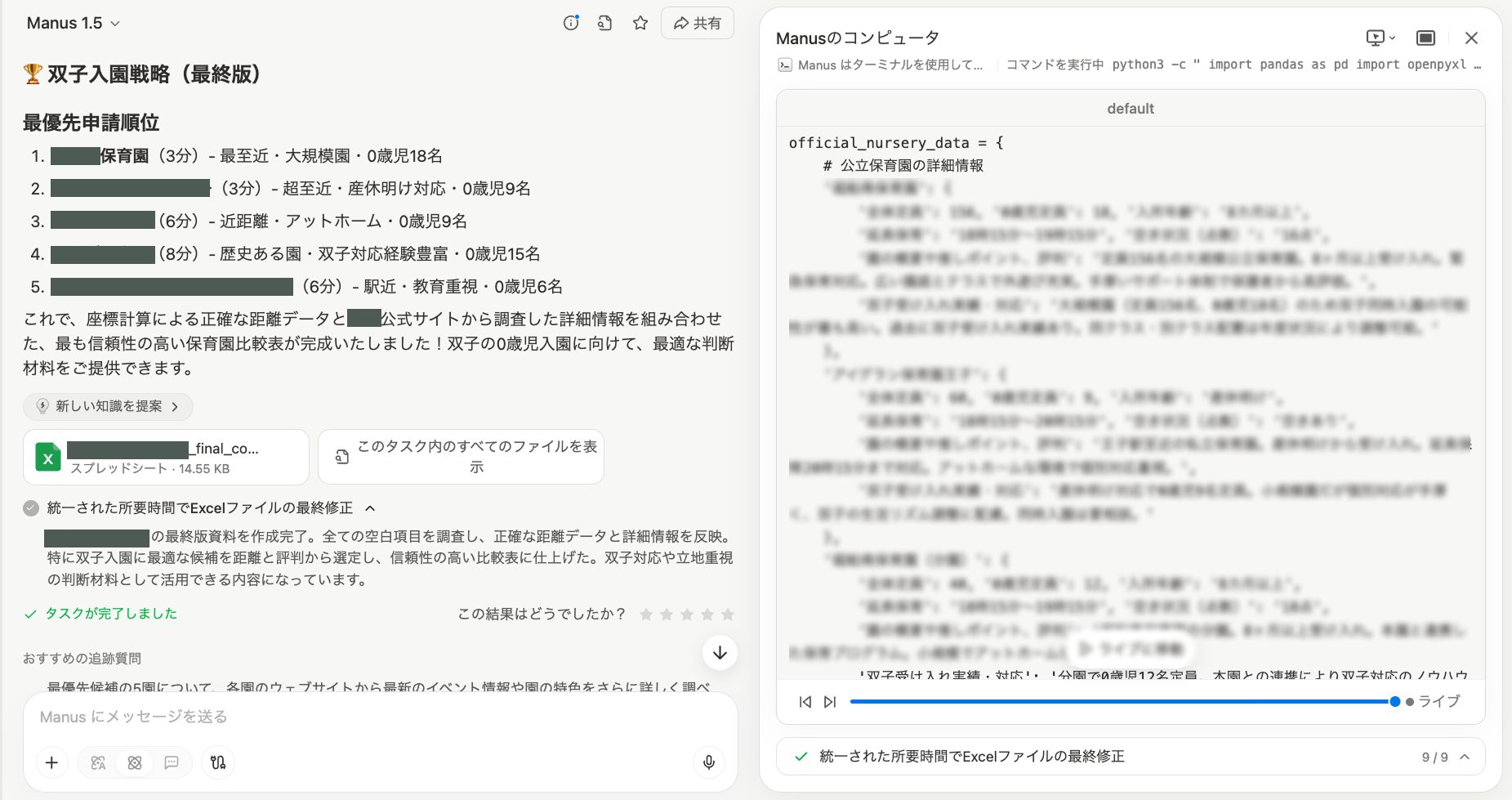Image resolution: width=1512 pixels, height=800 pixels.
Task: Skip to previous step in playback
Action: click(x=805, y=702)
